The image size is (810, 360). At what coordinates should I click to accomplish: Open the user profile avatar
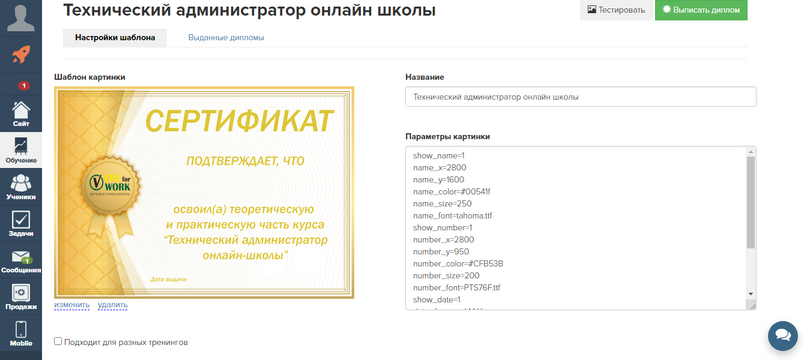tap(21, 18)
